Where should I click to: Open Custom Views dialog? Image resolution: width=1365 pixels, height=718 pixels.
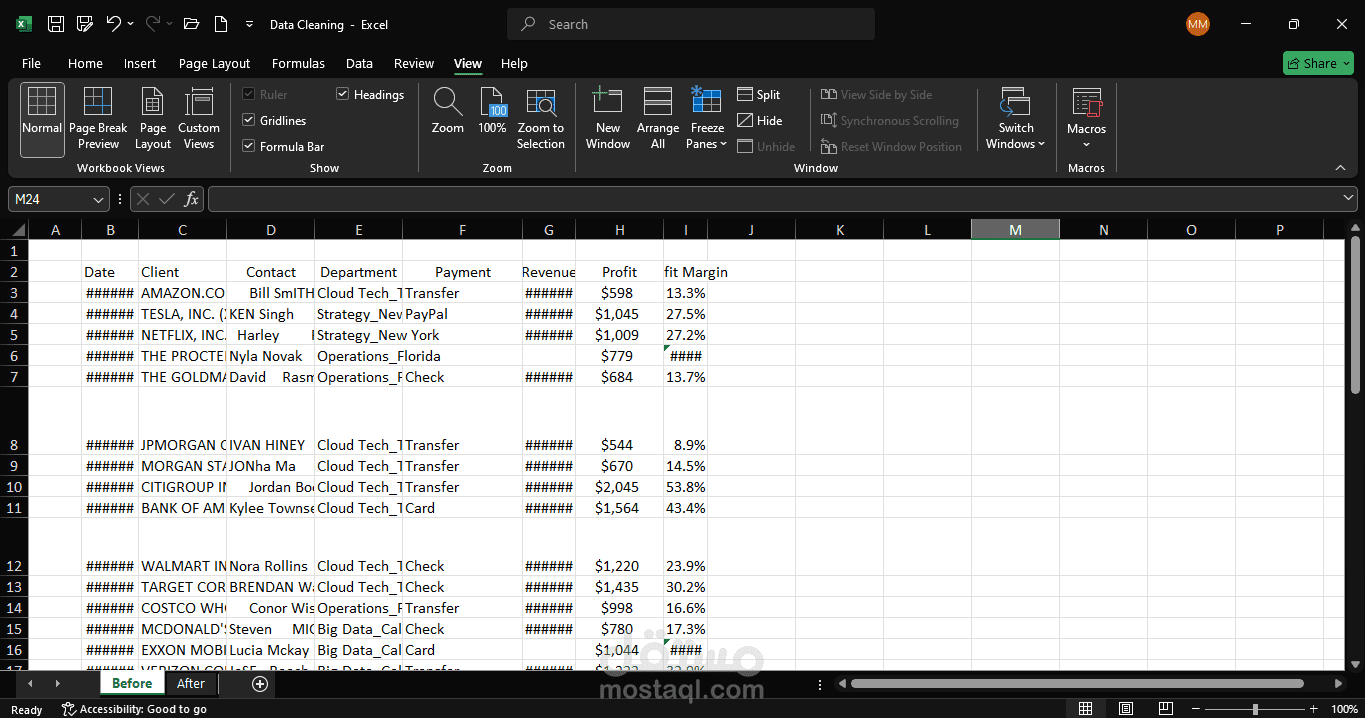click(199, 119)
